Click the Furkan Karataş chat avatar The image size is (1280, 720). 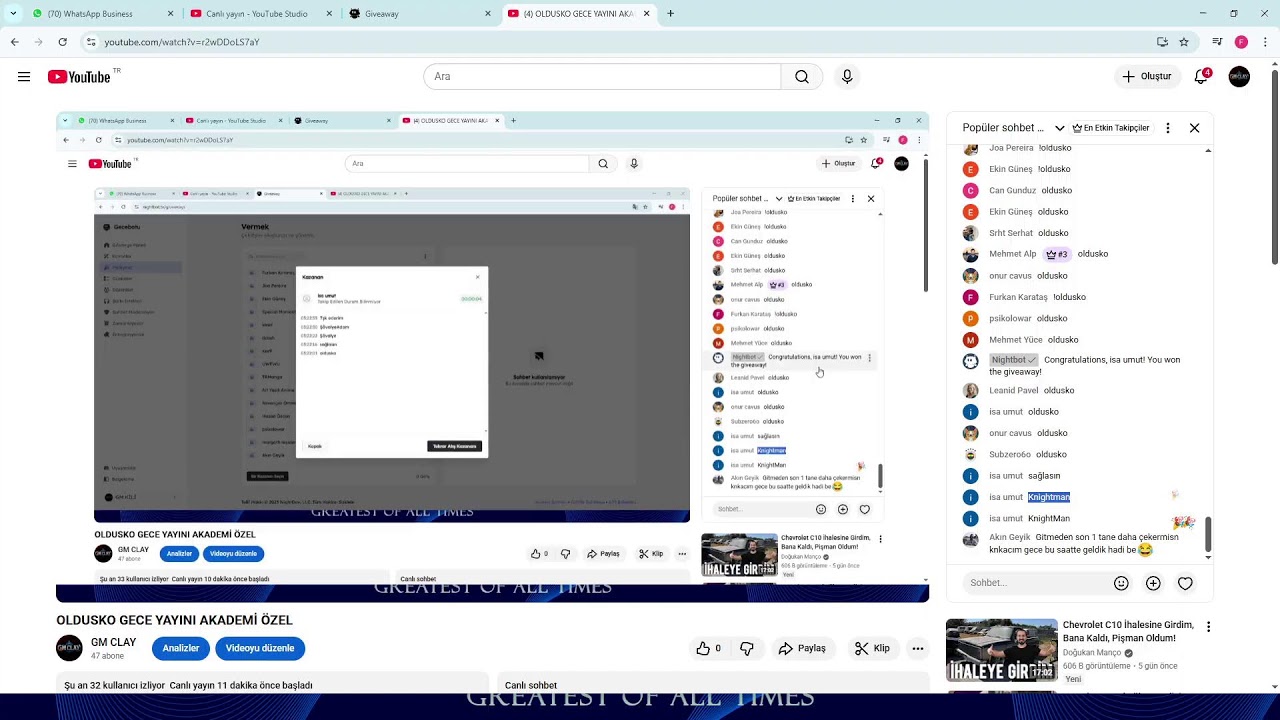970,297
